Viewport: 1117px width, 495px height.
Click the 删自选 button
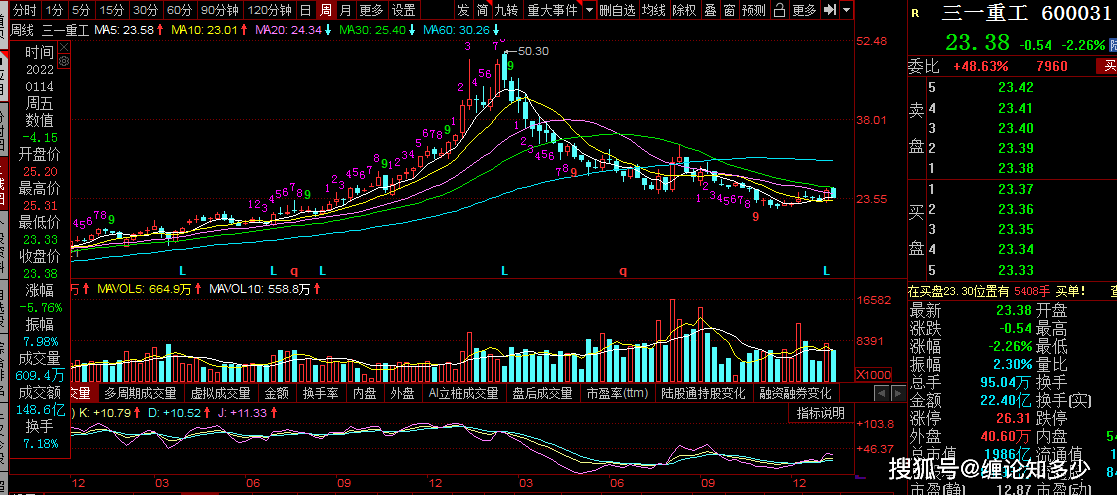pos(617,10)
